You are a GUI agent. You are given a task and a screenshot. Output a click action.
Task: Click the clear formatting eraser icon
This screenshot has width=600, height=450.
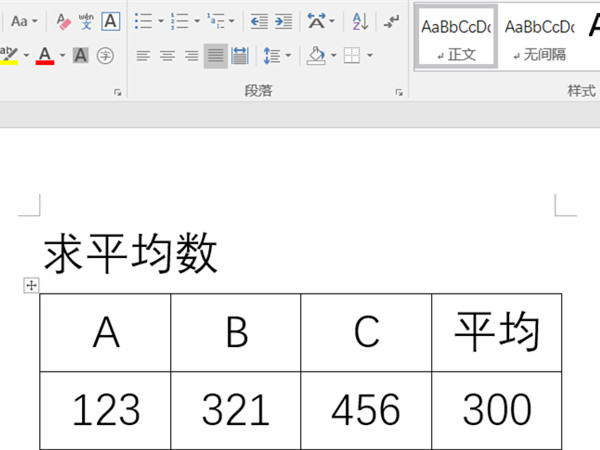click(x=62, y=21)
